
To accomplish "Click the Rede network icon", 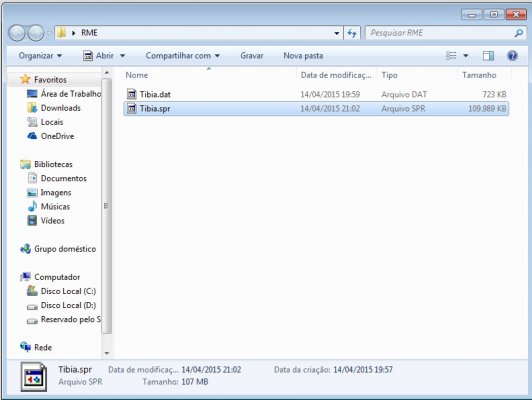I will click(25, 347).
